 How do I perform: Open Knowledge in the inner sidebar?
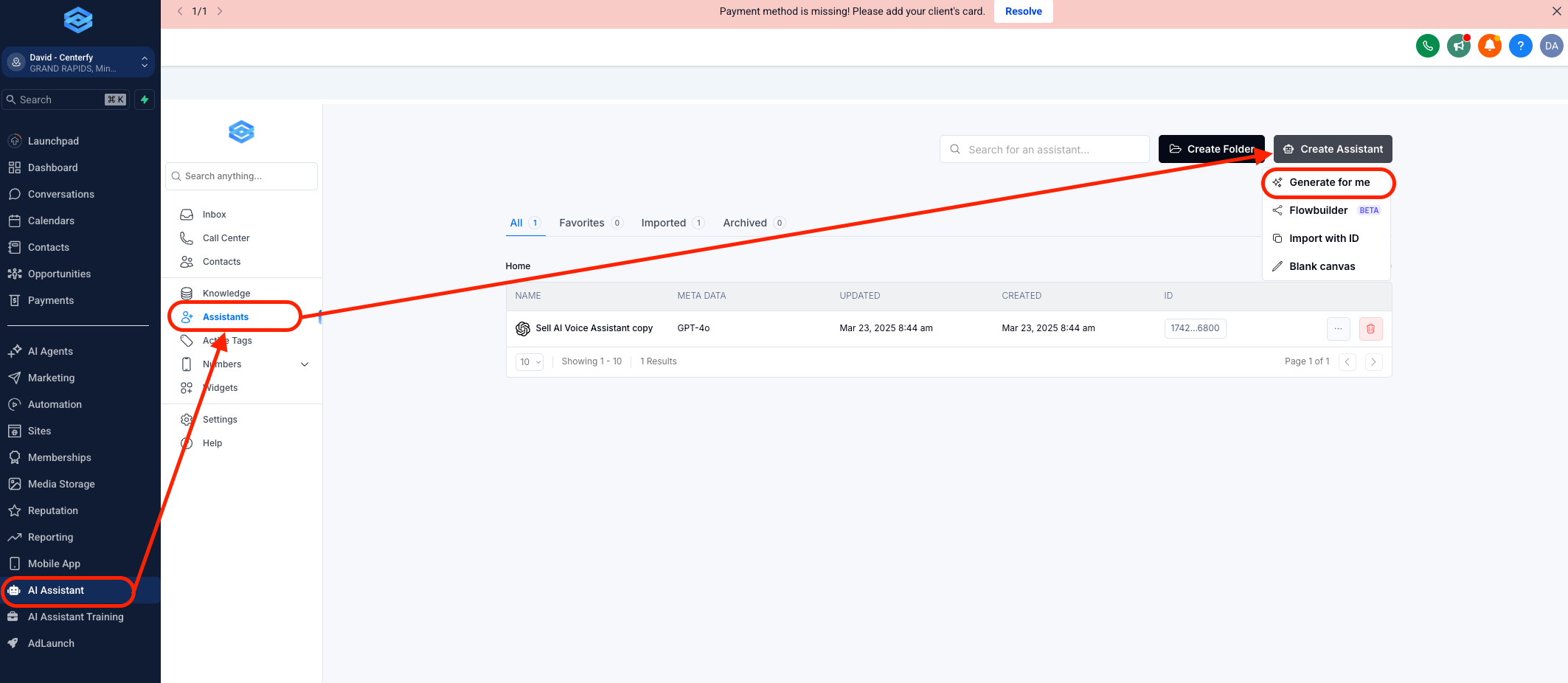click(226, 294)
